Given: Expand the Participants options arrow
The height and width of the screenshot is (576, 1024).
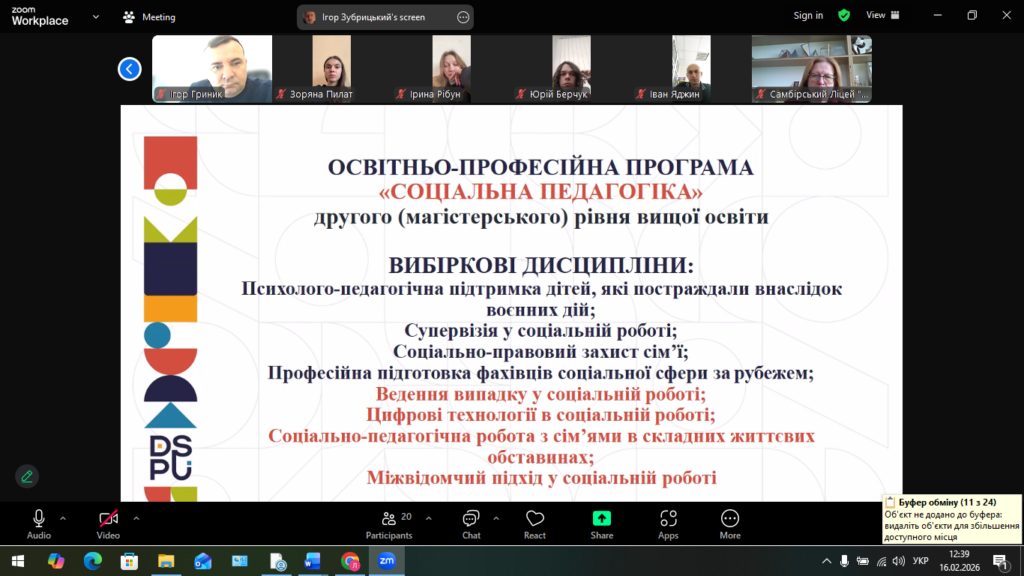Looking at the screenshot, I should (429, 518).
